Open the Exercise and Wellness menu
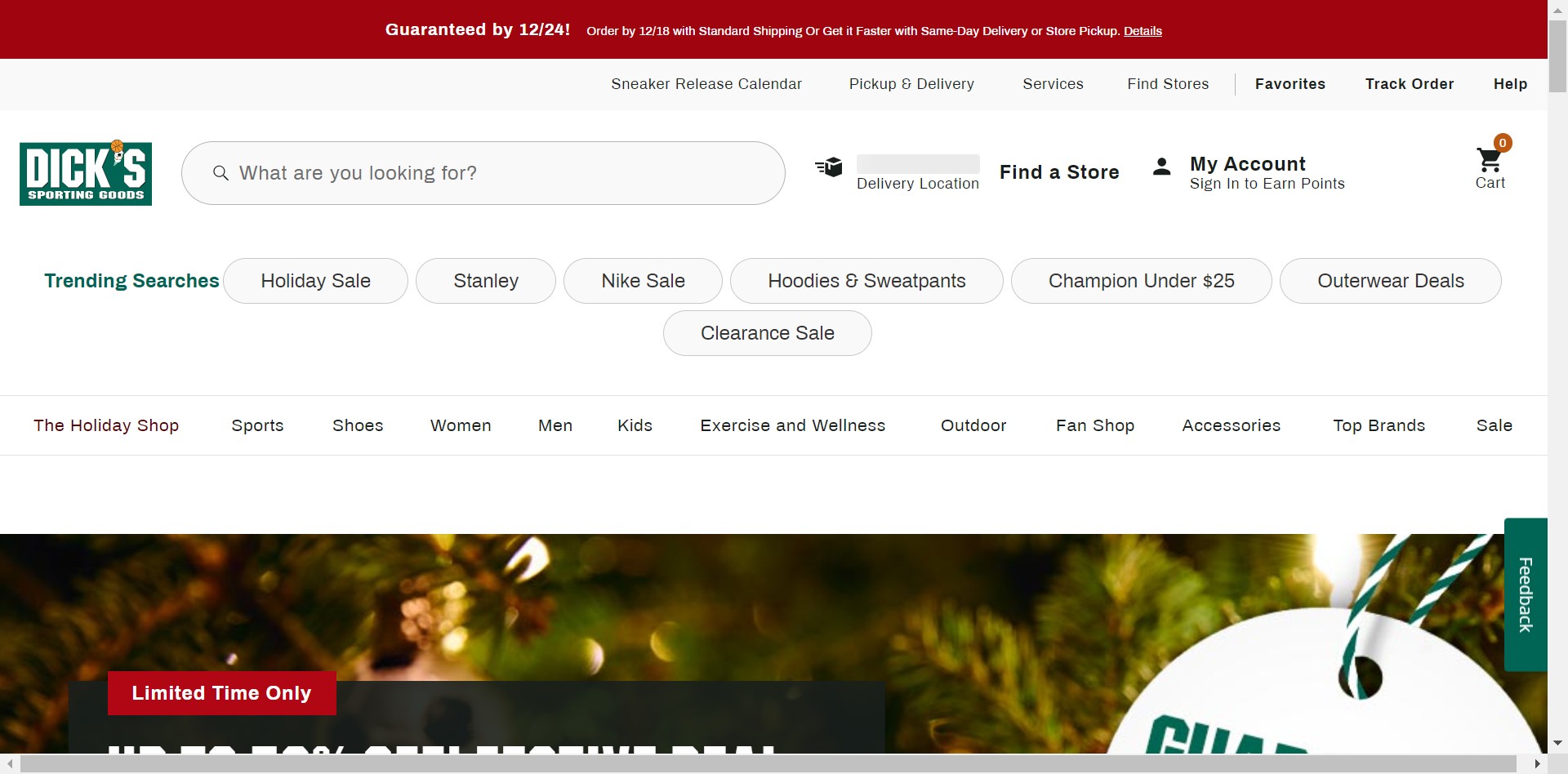Screen dimensions: 1568x774 (x=792, y=425)
